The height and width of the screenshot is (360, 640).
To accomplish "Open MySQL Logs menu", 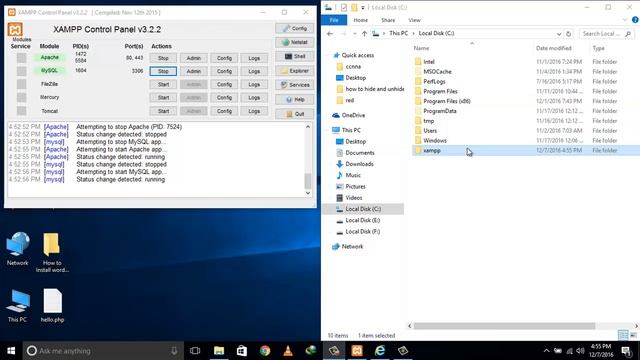I will pyautogui.click(x=254, y=71).
